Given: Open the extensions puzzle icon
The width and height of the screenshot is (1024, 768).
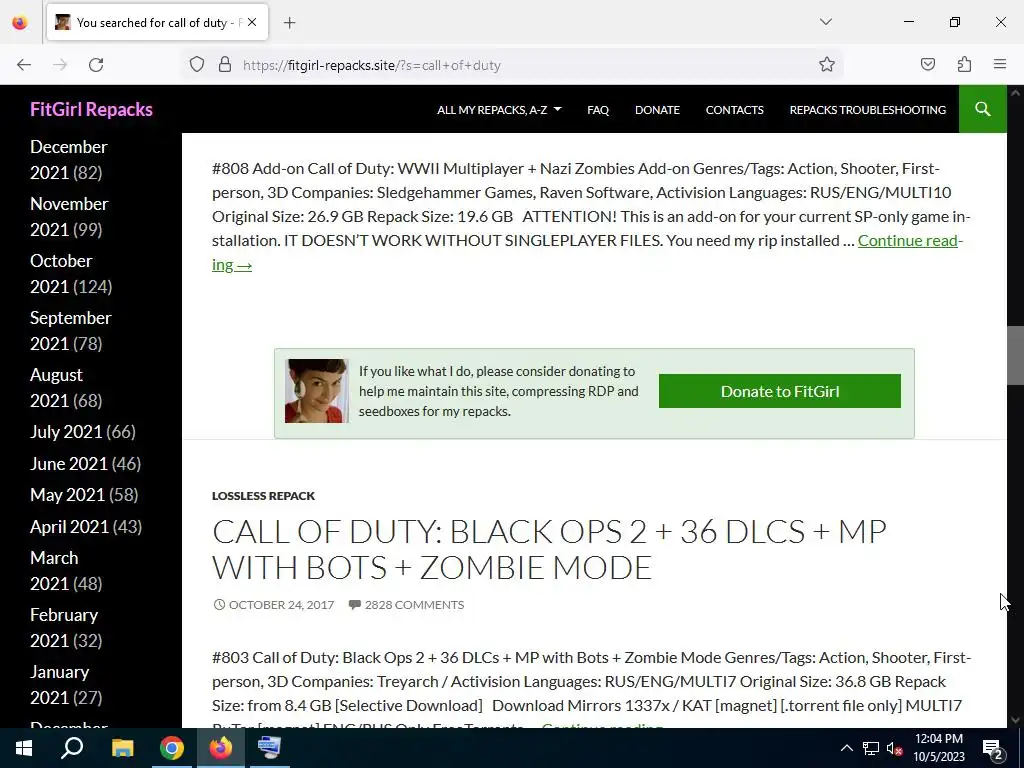Looking at the screenshot, I should click(964, 65).
